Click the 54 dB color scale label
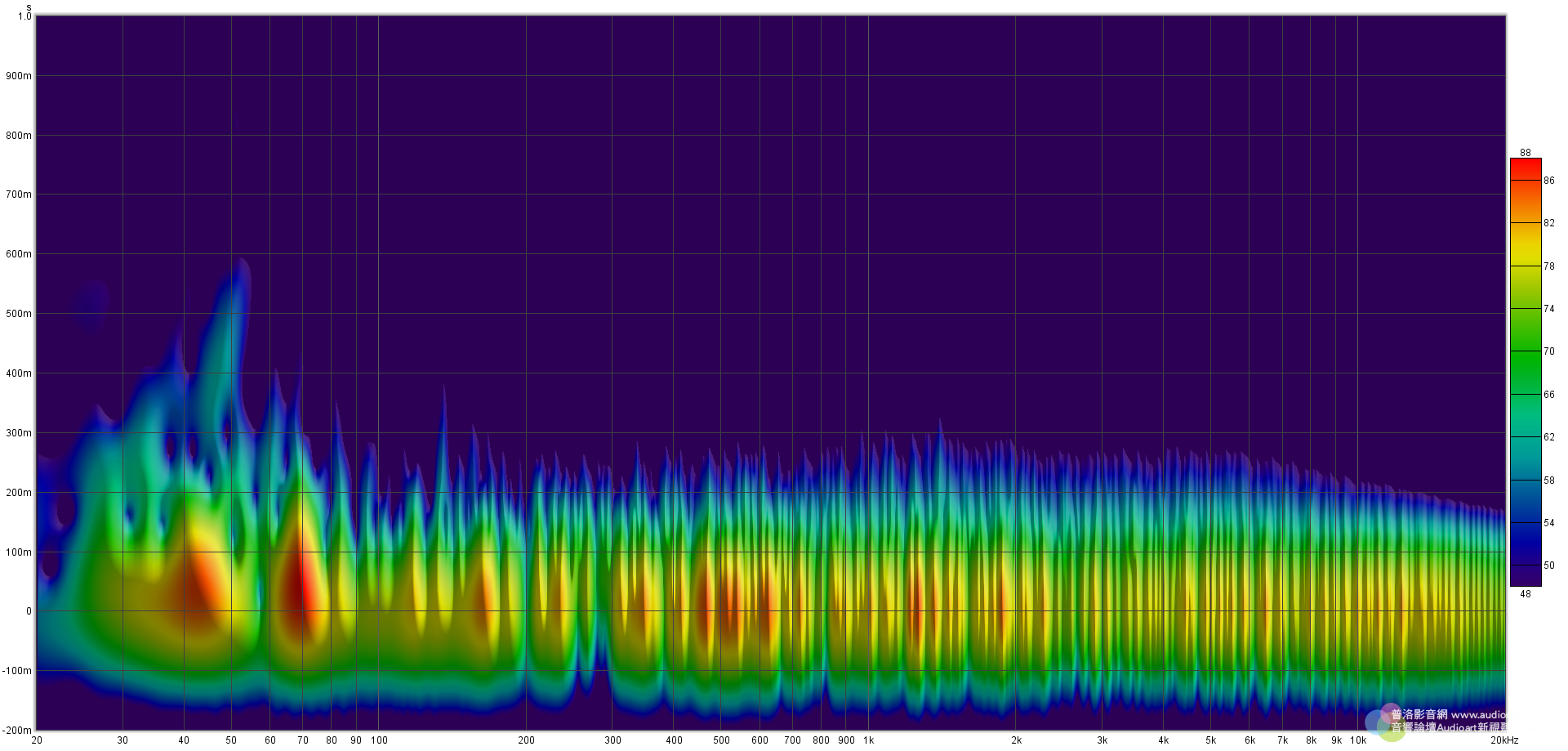Screen dimensions: 1568x751 [1549, 523]
